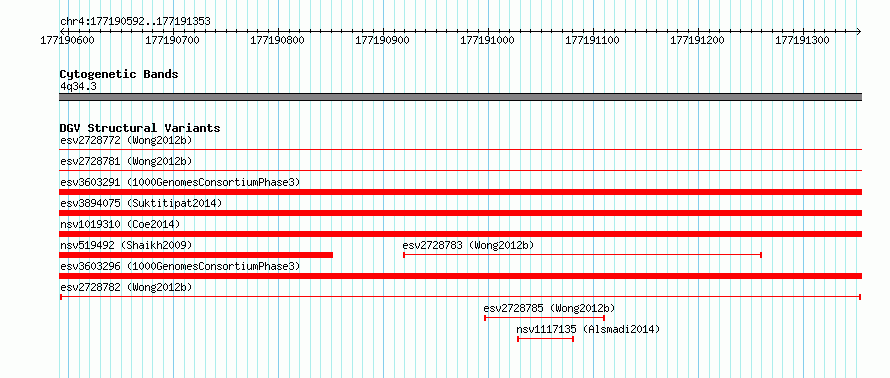Click the thick red bar of esv3603291
This screenshot has height=378, width=890.
(460, 192)
